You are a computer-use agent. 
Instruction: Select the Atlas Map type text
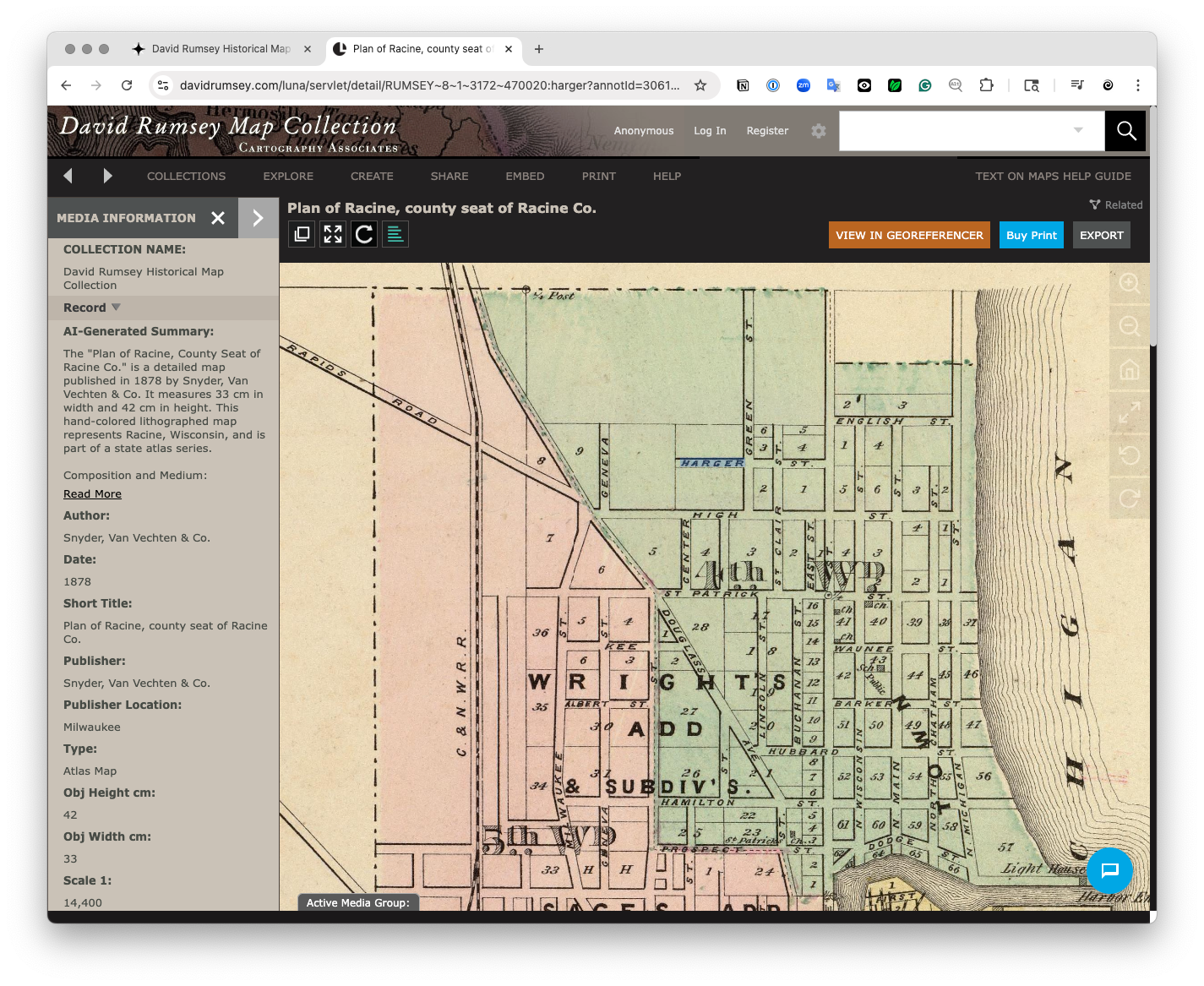coord(90,771)
